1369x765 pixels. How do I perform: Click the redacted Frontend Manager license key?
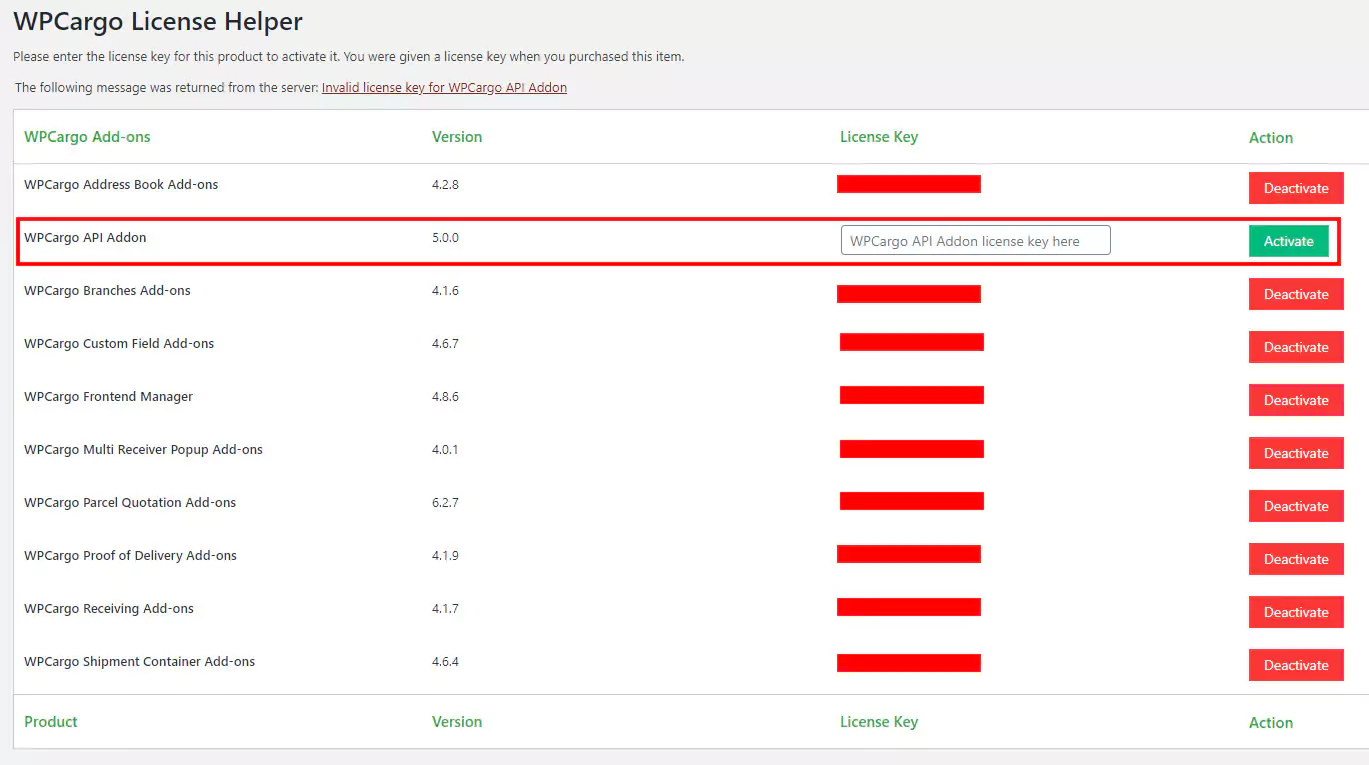click(911, 395)
